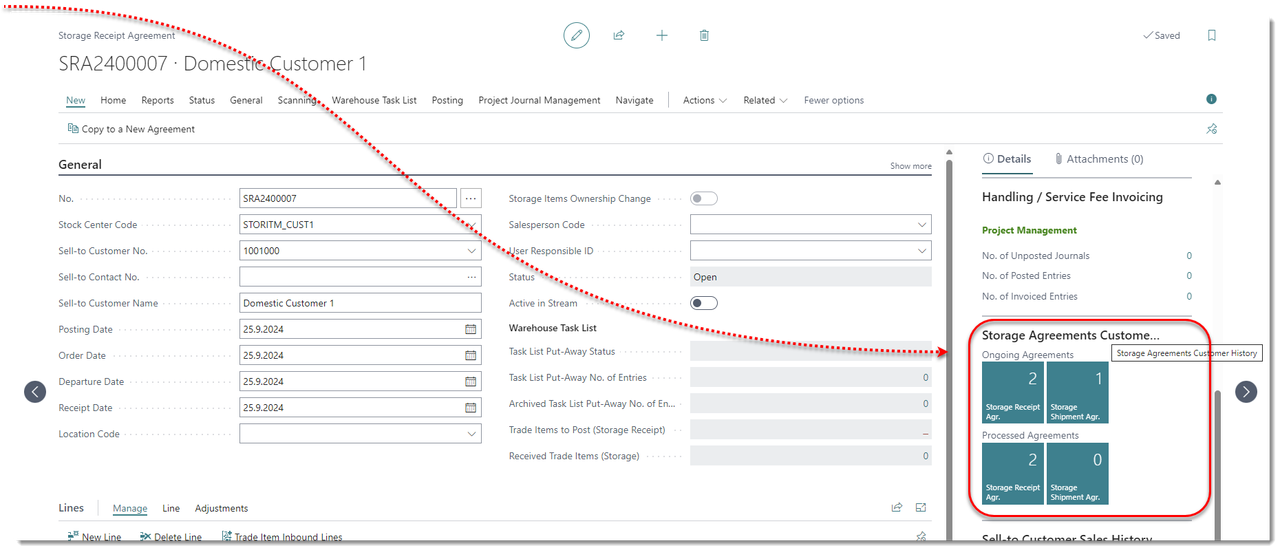Viewport: 1280px width, 551px height.
Task: Open the Actions dropdown menu
Action: click(x=704, y=100)
